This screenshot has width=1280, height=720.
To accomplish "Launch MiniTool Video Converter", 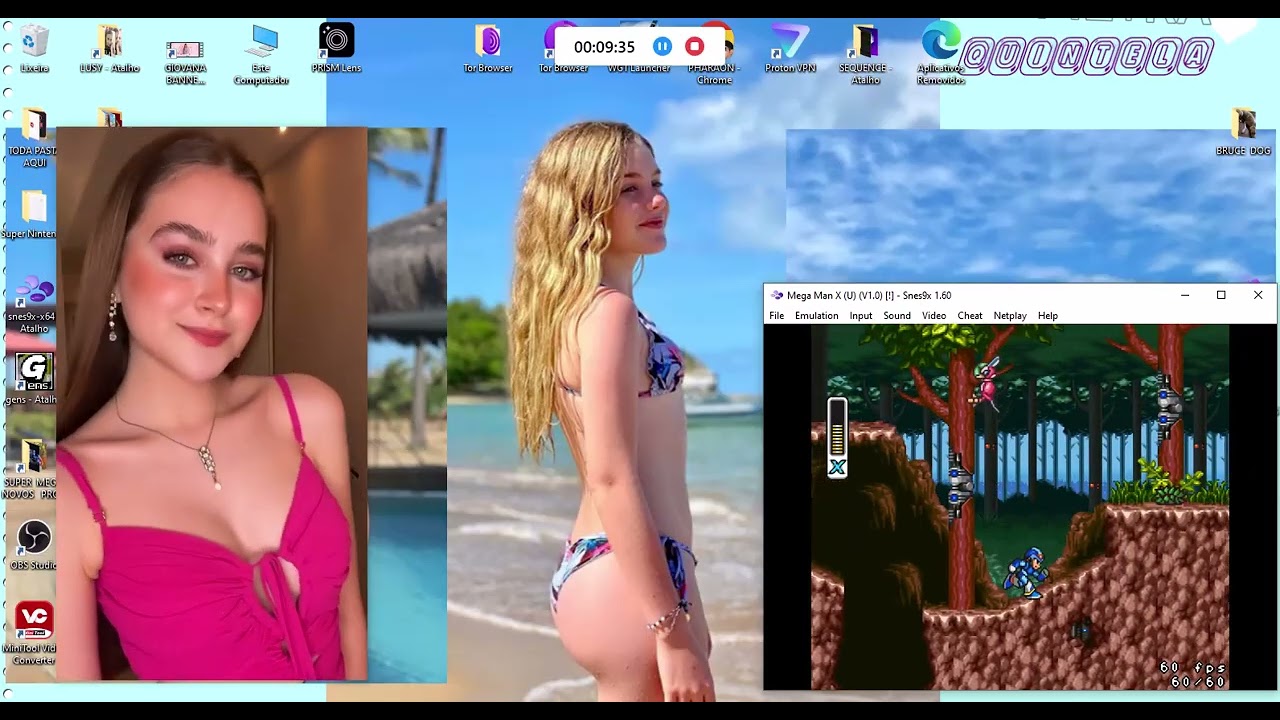I will tap(34, 633).
